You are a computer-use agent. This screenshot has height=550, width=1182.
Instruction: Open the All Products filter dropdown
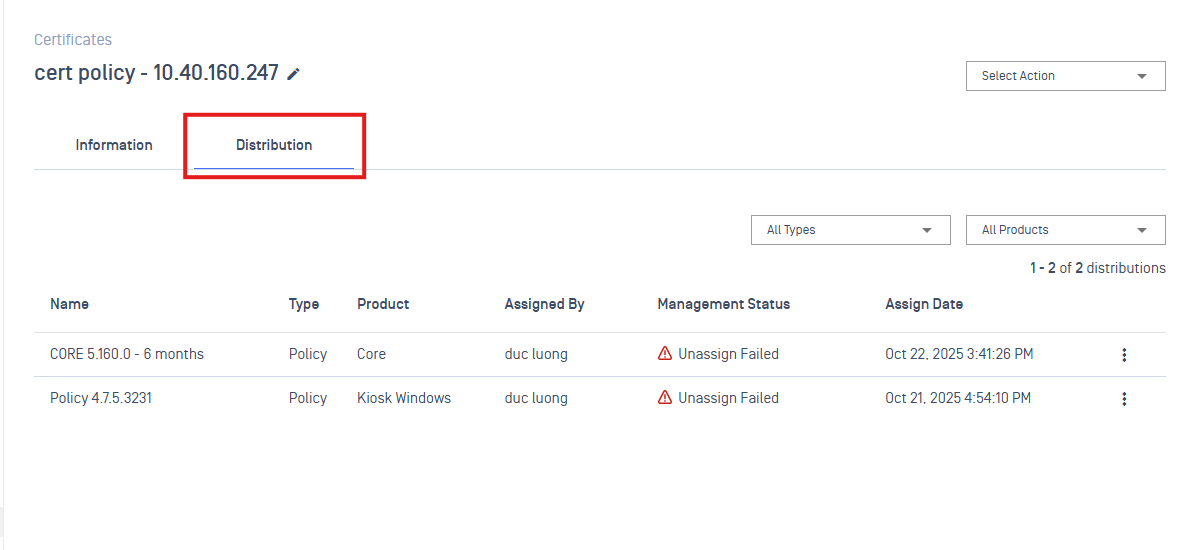(1065, 230)
